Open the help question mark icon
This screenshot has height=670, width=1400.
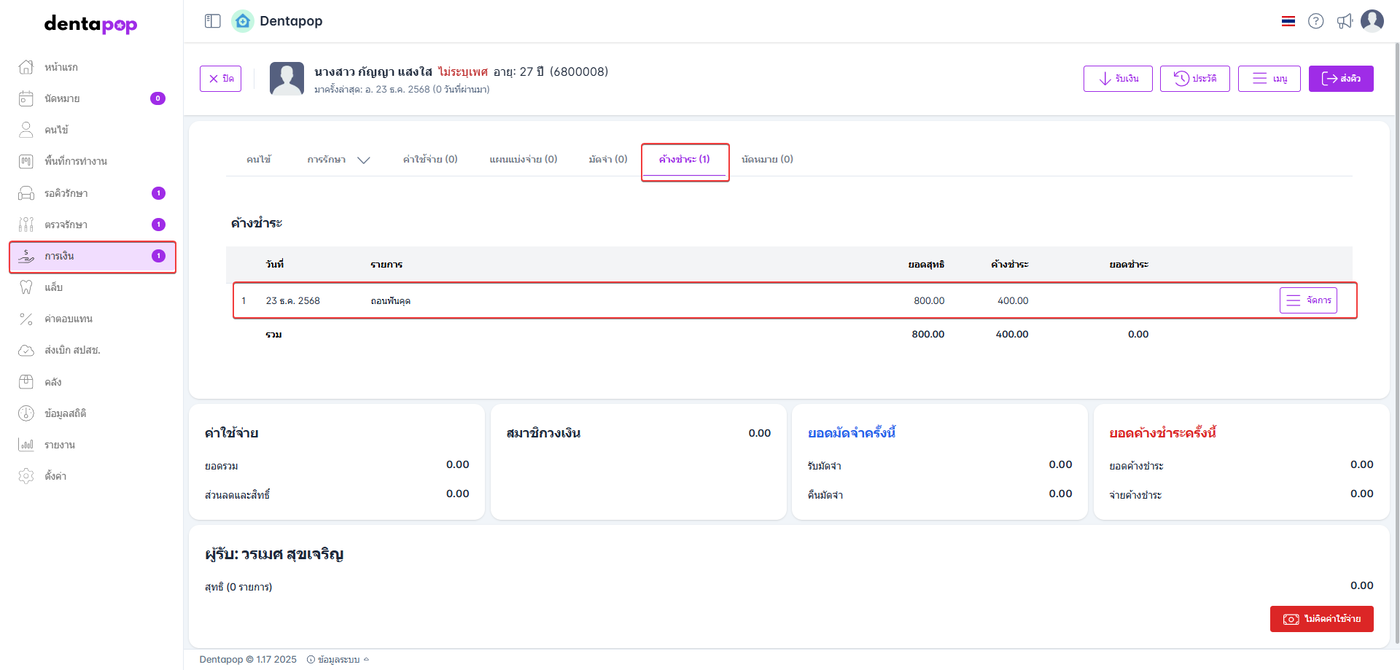coord(1316,21)
